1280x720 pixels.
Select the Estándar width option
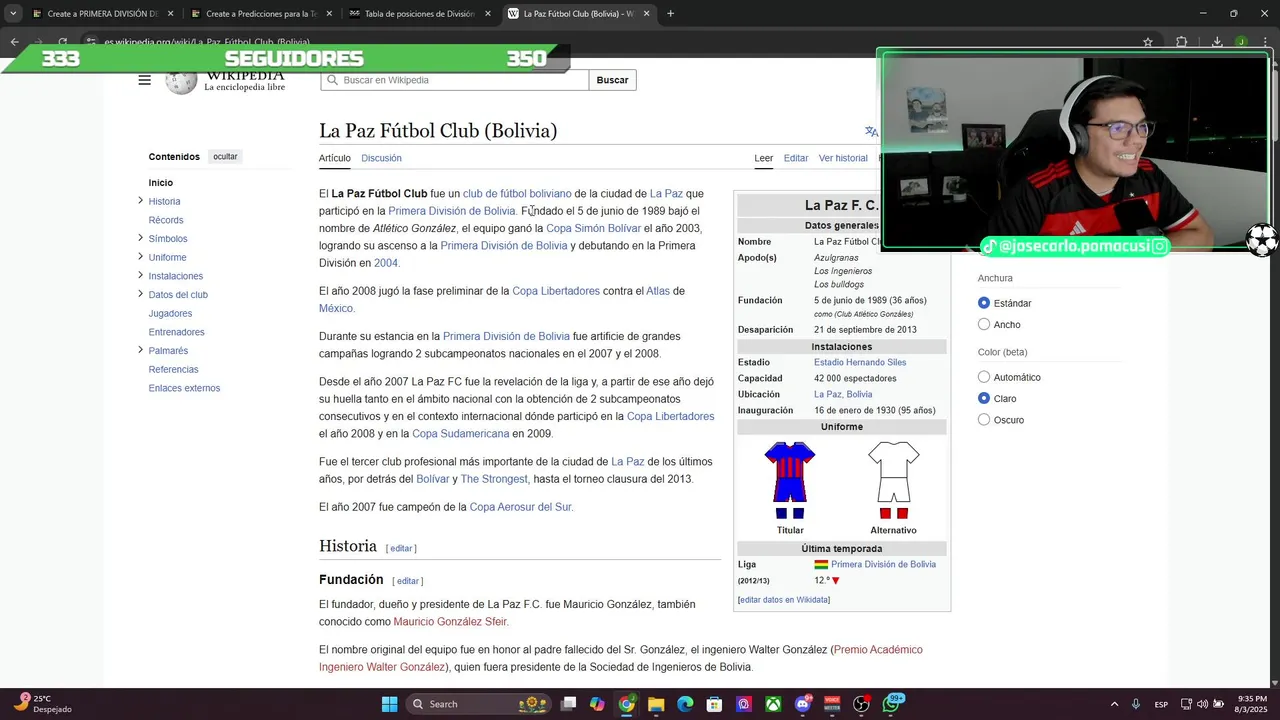984,303
